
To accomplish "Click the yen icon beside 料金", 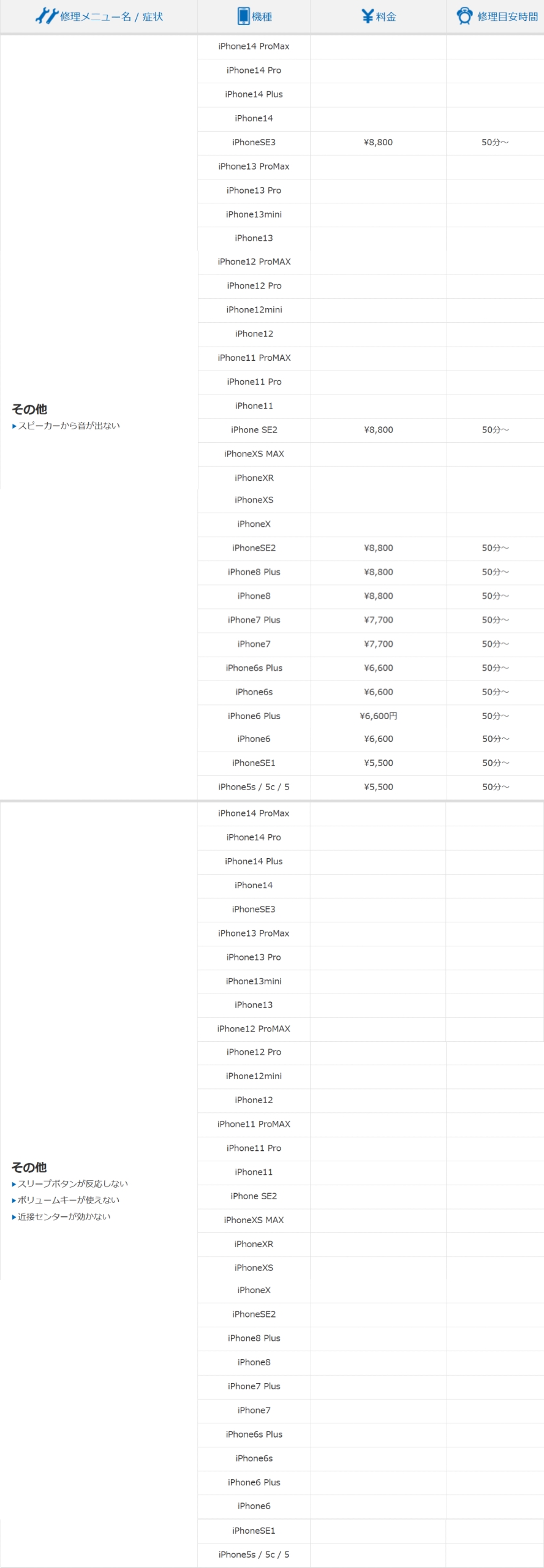I will coord(367,17).
